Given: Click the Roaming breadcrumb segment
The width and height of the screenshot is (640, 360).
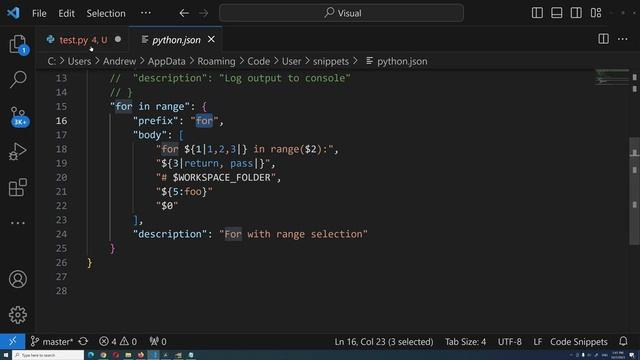Looking at the screenshot, I should (x=216, y=61).
